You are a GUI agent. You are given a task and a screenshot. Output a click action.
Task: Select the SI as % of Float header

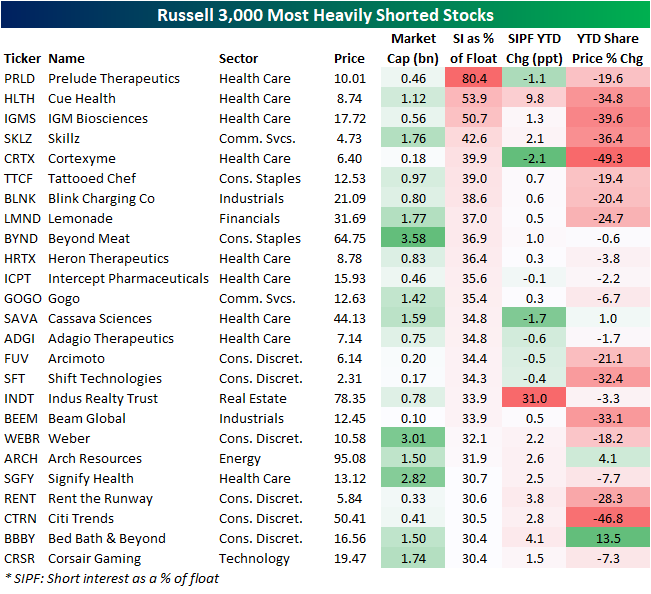click(x=474, y=49)
